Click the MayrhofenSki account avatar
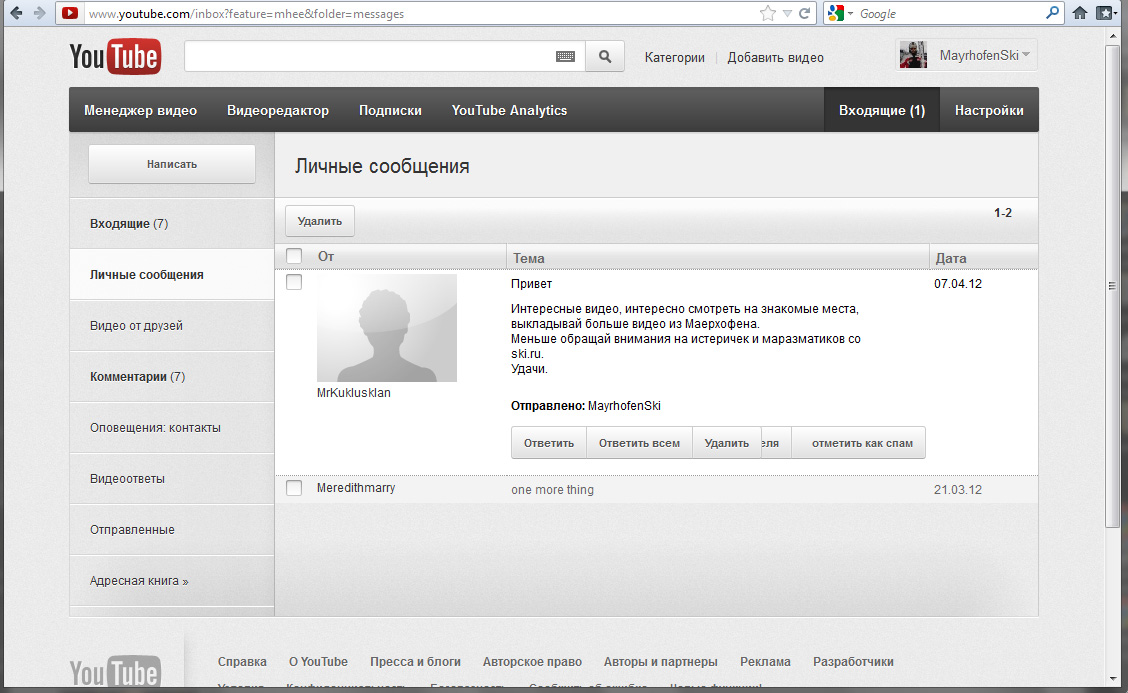 point(913,55)
